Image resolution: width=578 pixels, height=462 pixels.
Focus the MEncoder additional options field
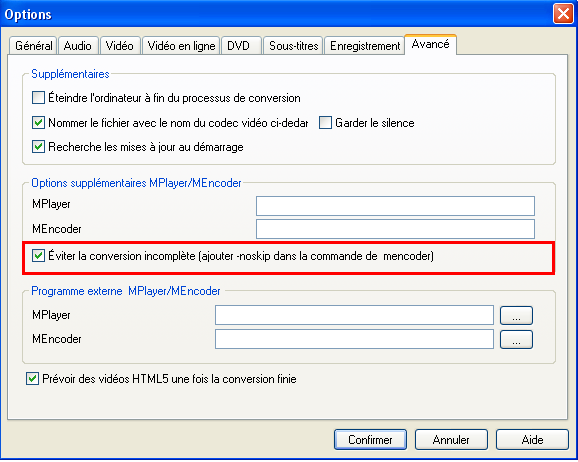click(x=395, y=229)
